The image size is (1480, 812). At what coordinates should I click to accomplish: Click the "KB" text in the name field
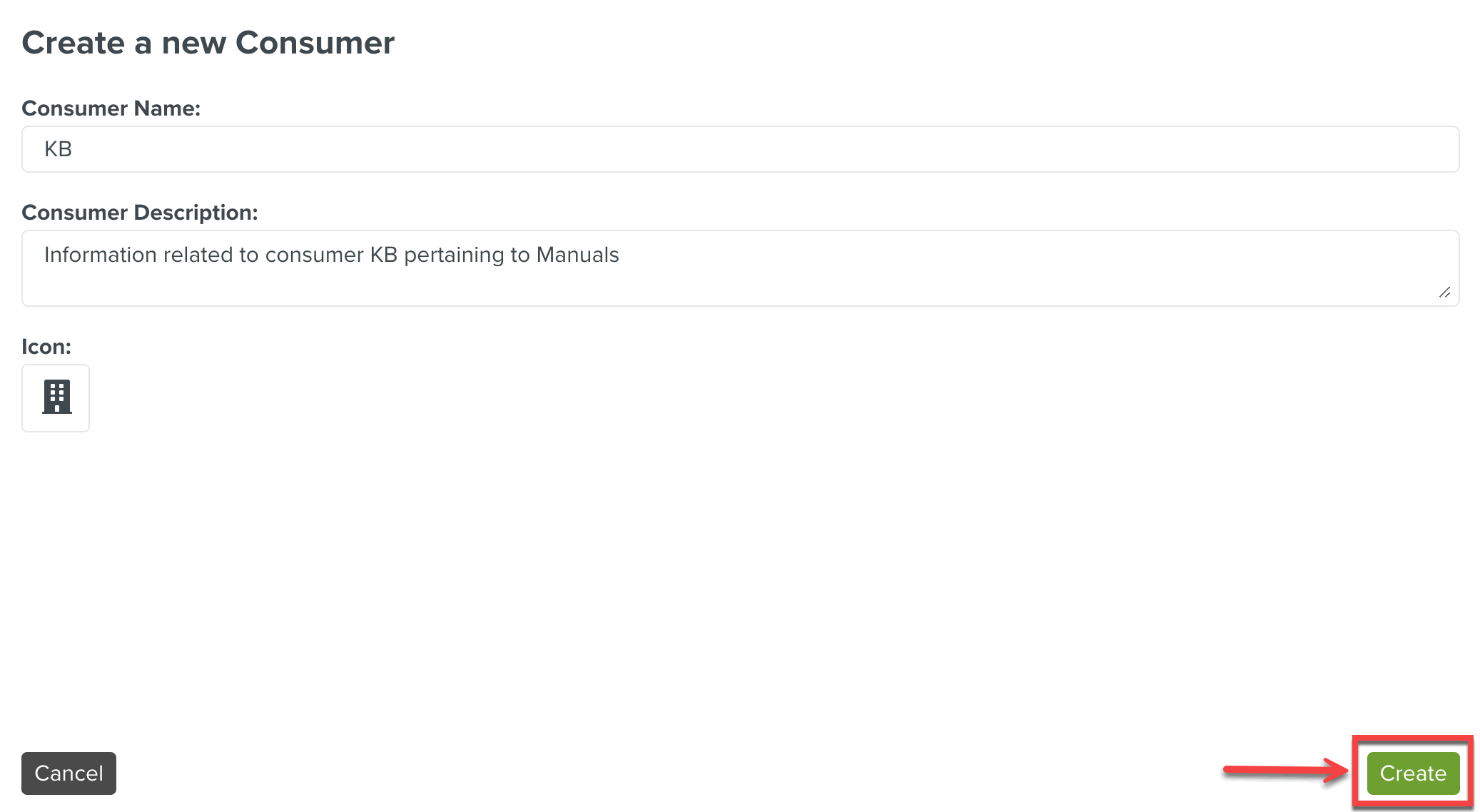[x=58, y=149]
